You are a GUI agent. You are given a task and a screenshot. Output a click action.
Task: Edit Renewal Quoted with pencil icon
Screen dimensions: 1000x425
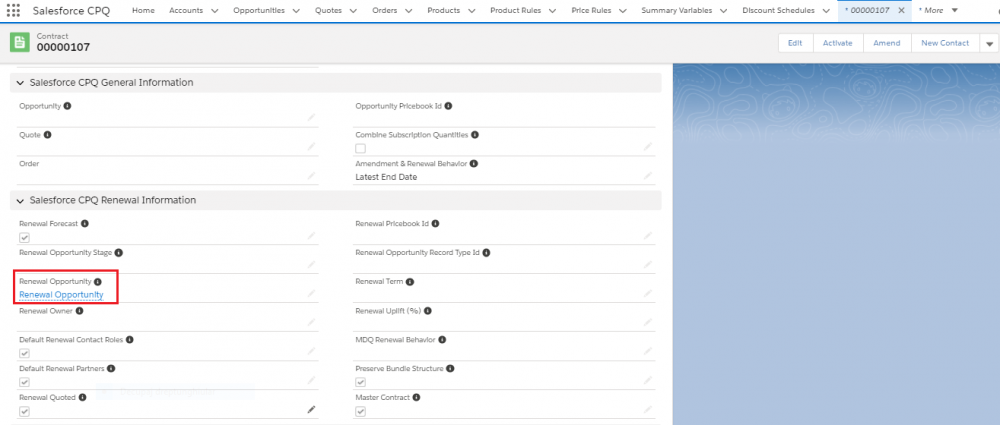(311, 409)
